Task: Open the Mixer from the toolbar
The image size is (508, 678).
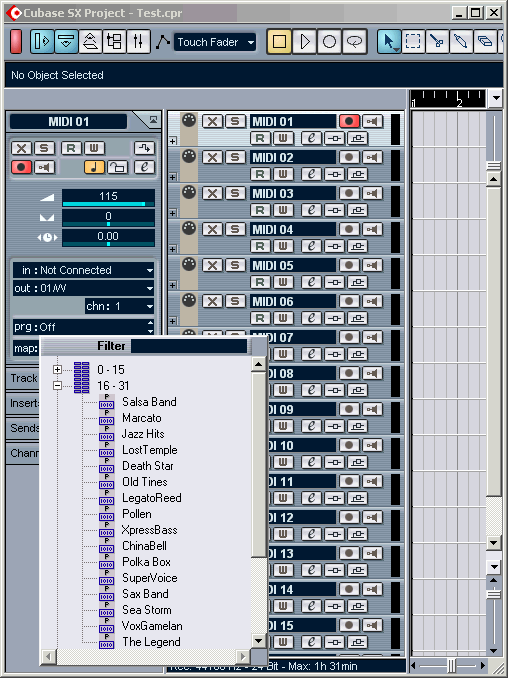Action: (x=138, y=42)
